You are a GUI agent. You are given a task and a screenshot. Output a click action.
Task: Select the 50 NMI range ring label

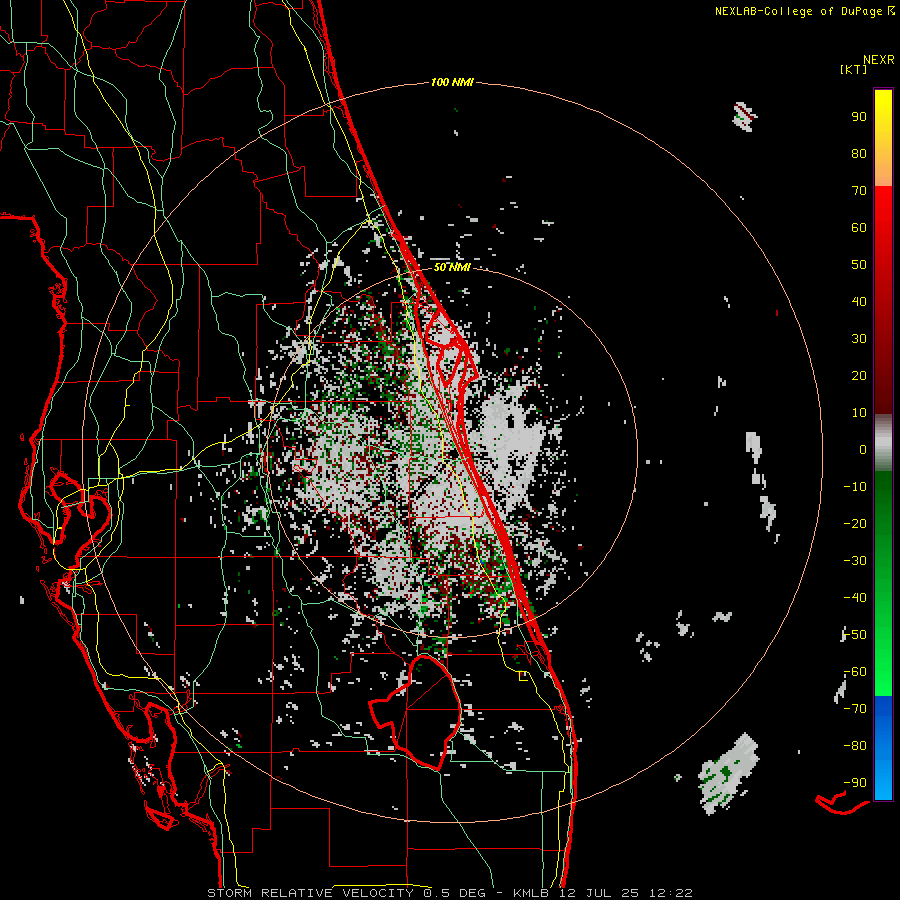pos(452,267)
